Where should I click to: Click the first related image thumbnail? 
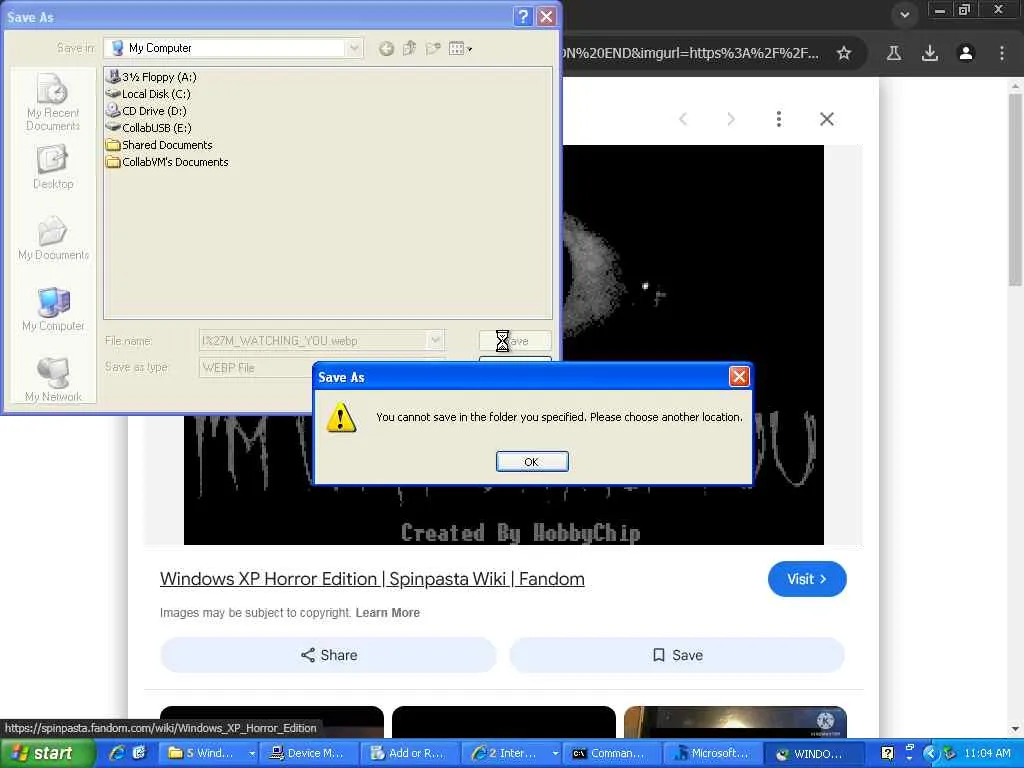pos(272,722)
